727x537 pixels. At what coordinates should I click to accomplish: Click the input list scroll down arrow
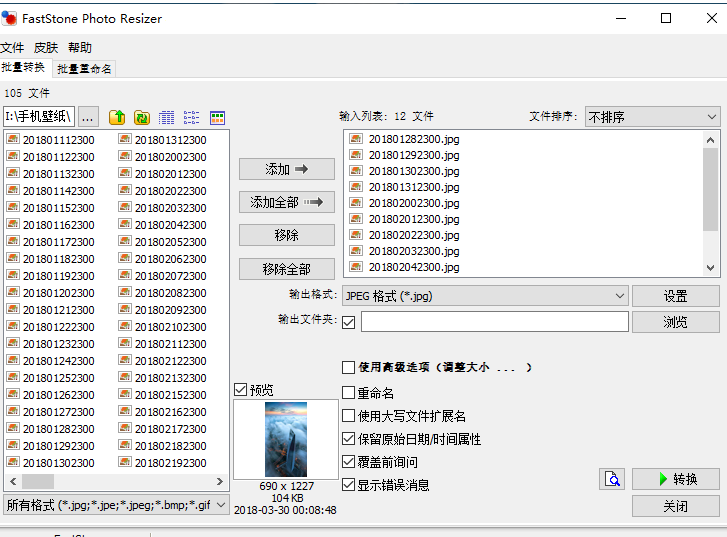tap(710, 268)
